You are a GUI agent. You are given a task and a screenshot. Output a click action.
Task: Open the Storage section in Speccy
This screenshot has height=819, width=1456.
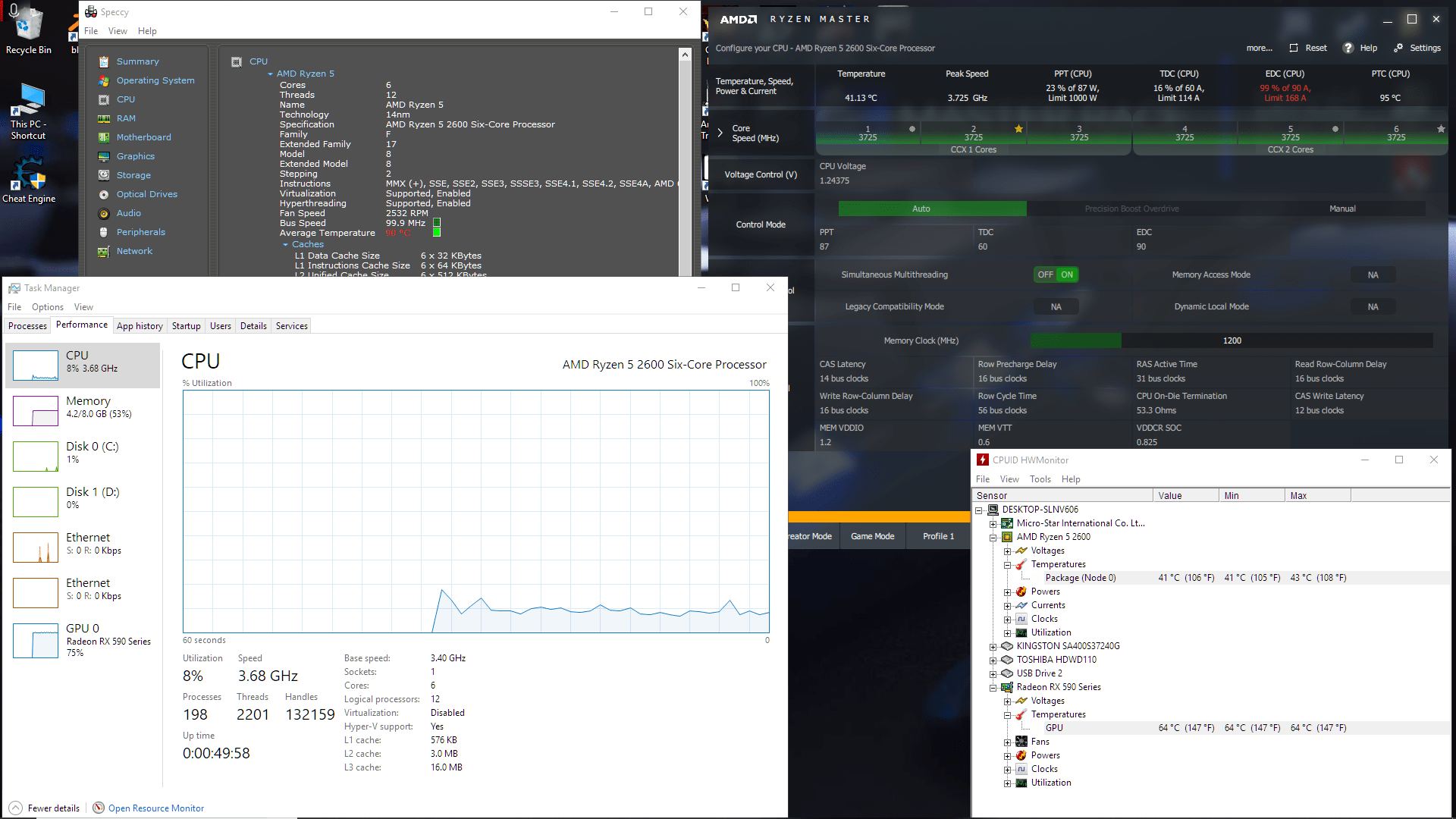click(x=133, y=175)
